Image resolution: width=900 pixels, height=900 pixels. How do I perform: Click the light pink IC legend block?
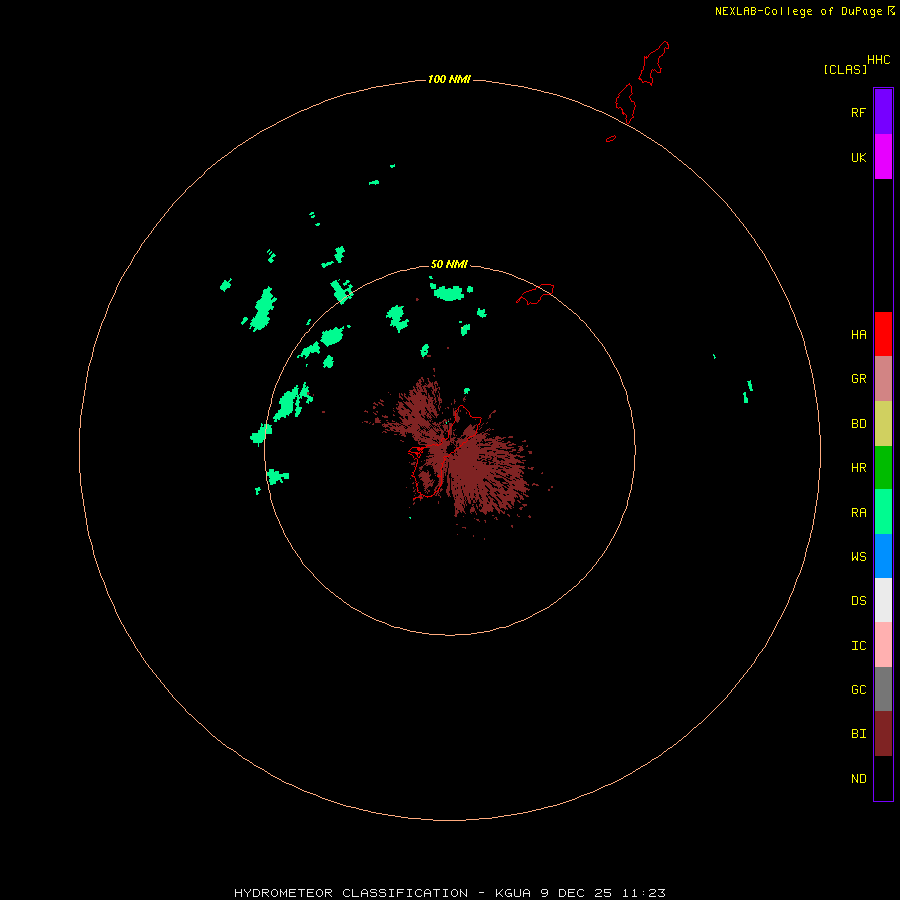883,645
